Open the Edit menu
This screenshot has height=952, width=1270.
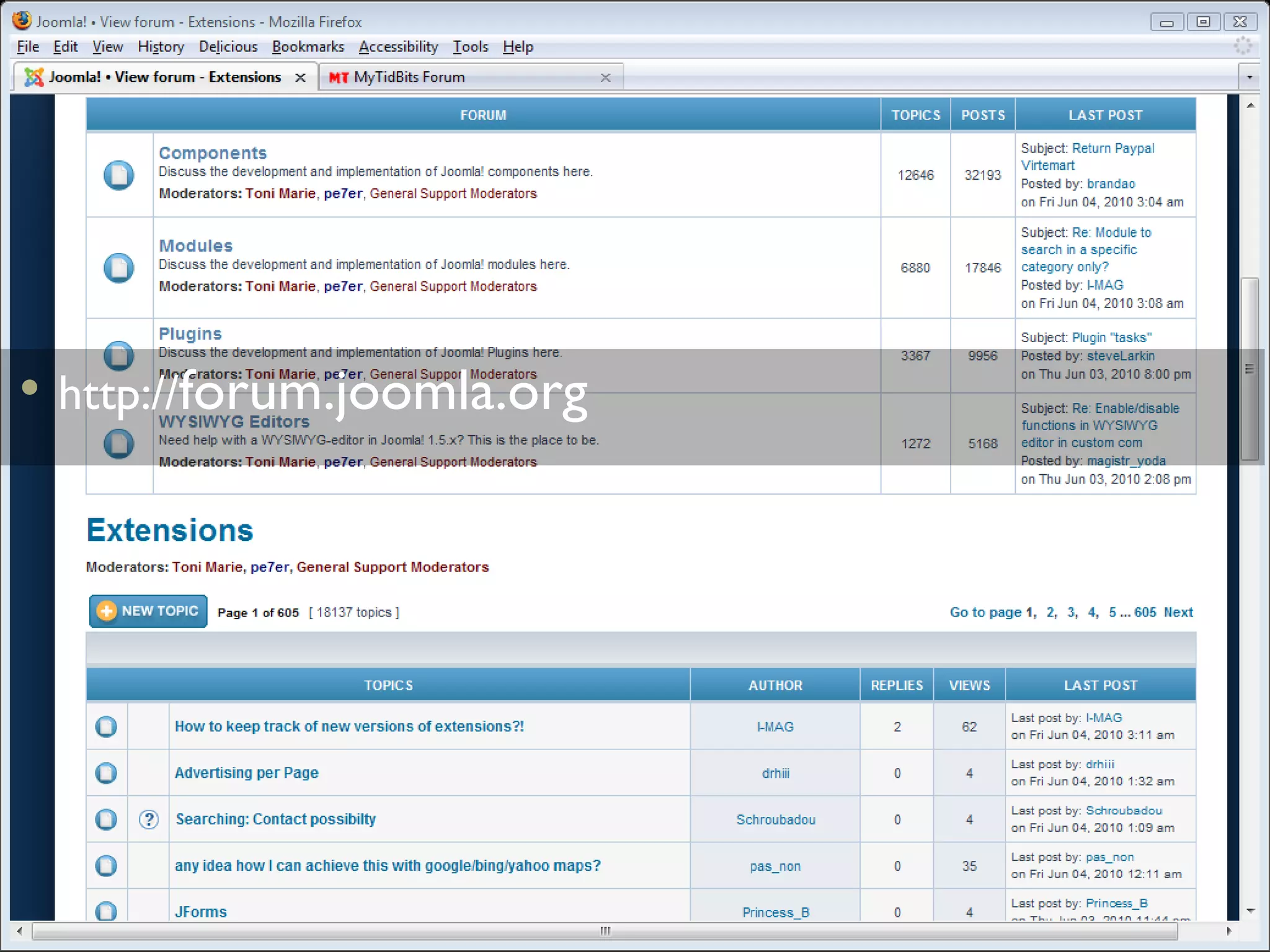coord(66,47)
